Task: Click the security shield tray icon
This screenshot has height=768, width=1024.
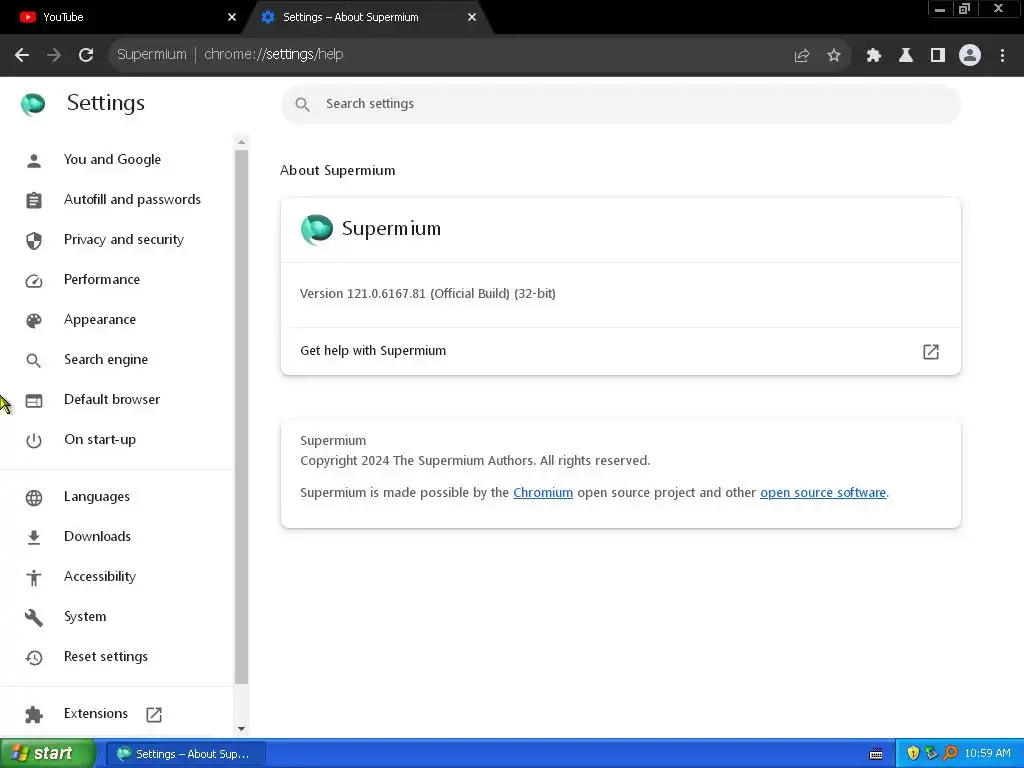Action: click(913, 754)
